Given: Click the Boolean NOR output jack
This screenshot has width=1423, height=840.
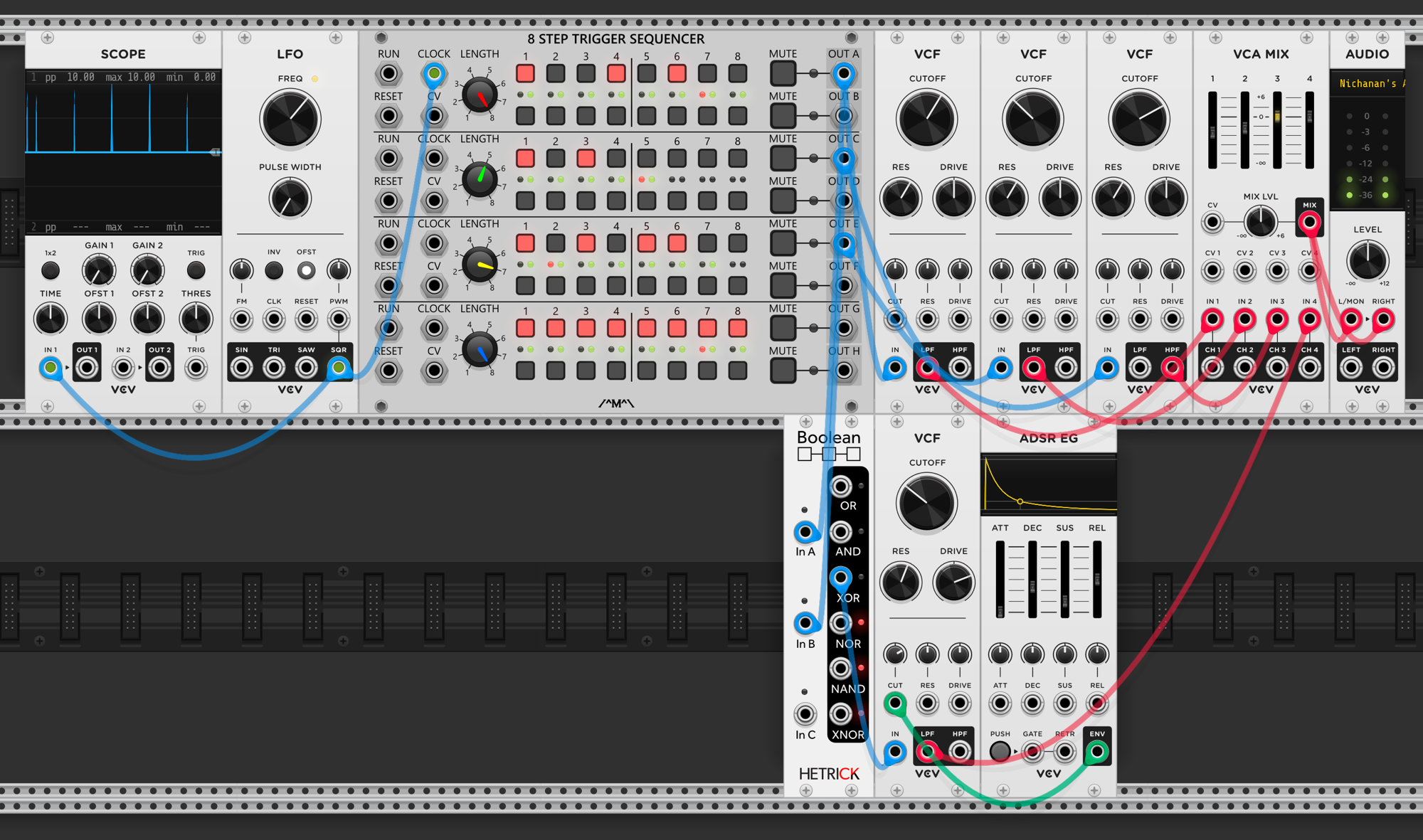Looking at the screenshot, I should [841, 623].
